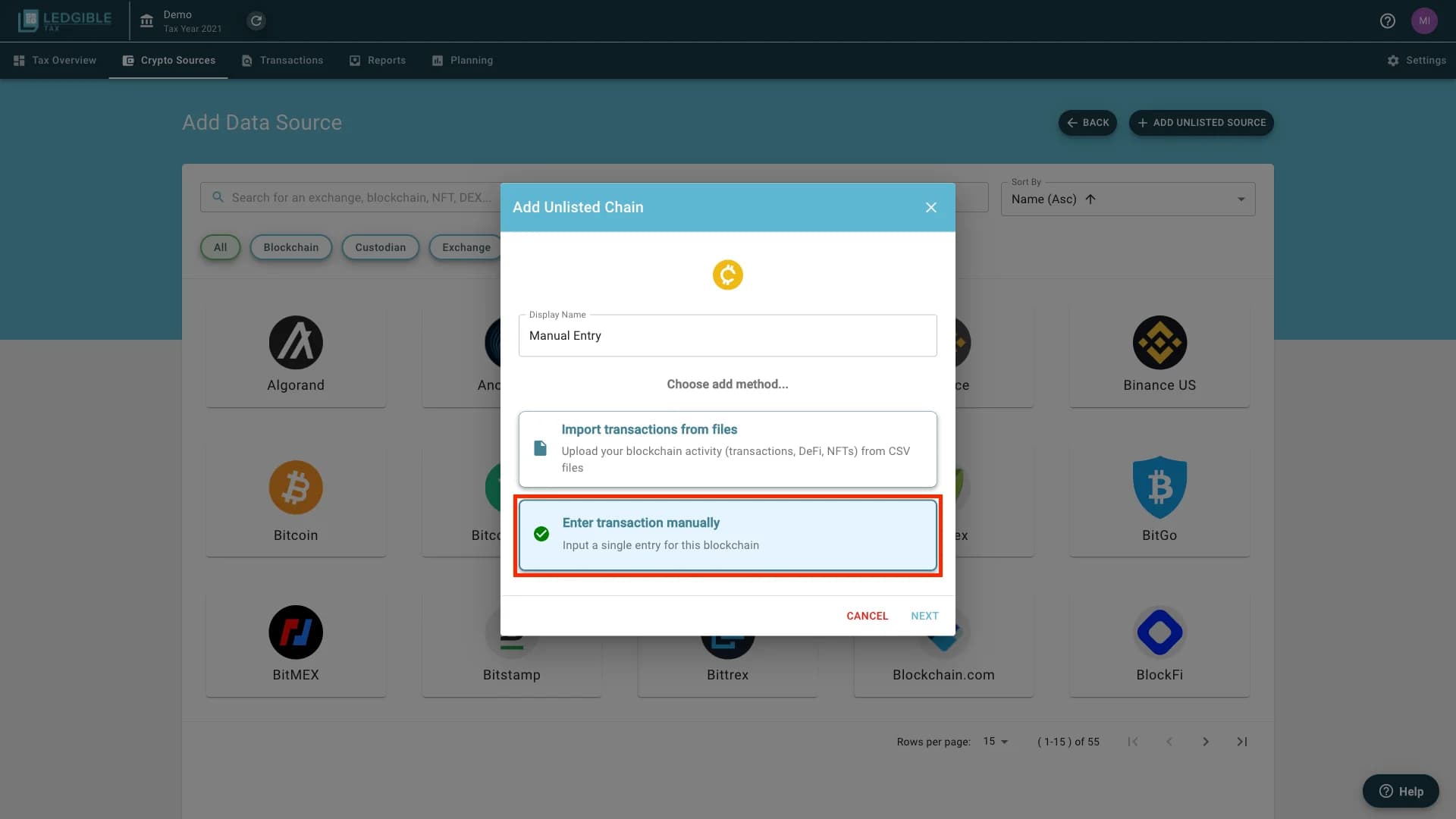
Task: Open Settings from the navigation bar
Action: coord(1416,60)
